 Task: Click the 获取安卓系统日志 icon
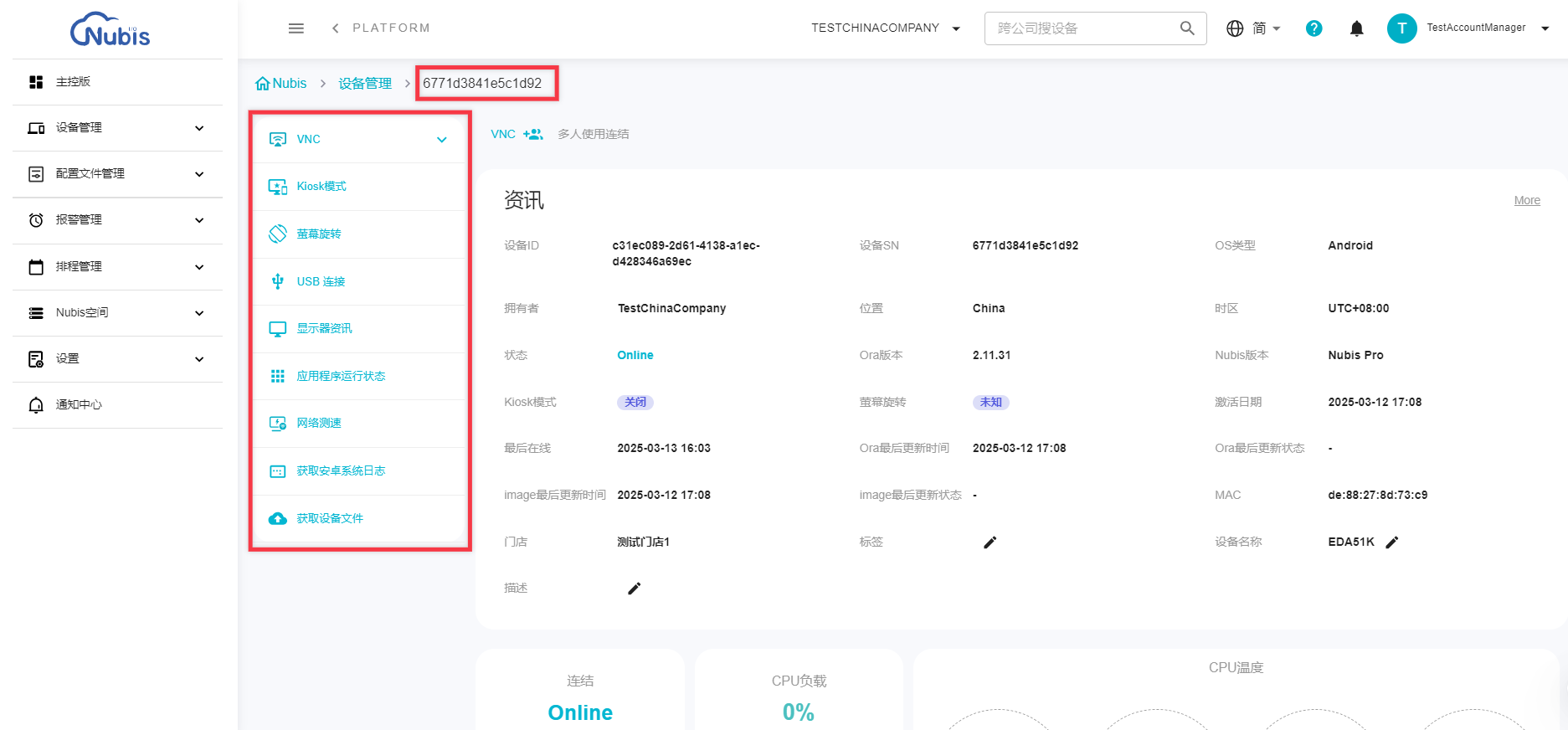click(278, 471)
